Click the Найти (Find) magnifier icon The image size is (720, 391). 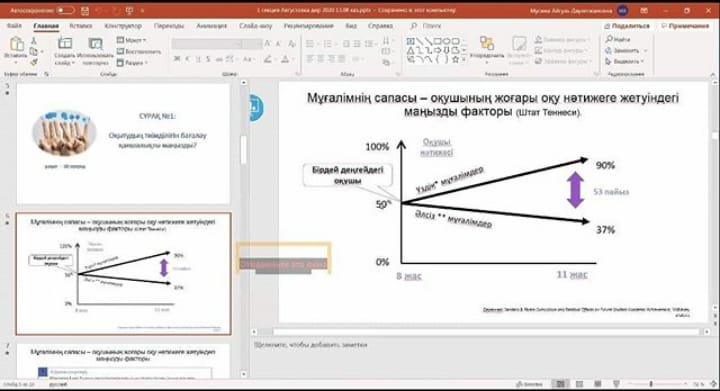click(609, 39)
